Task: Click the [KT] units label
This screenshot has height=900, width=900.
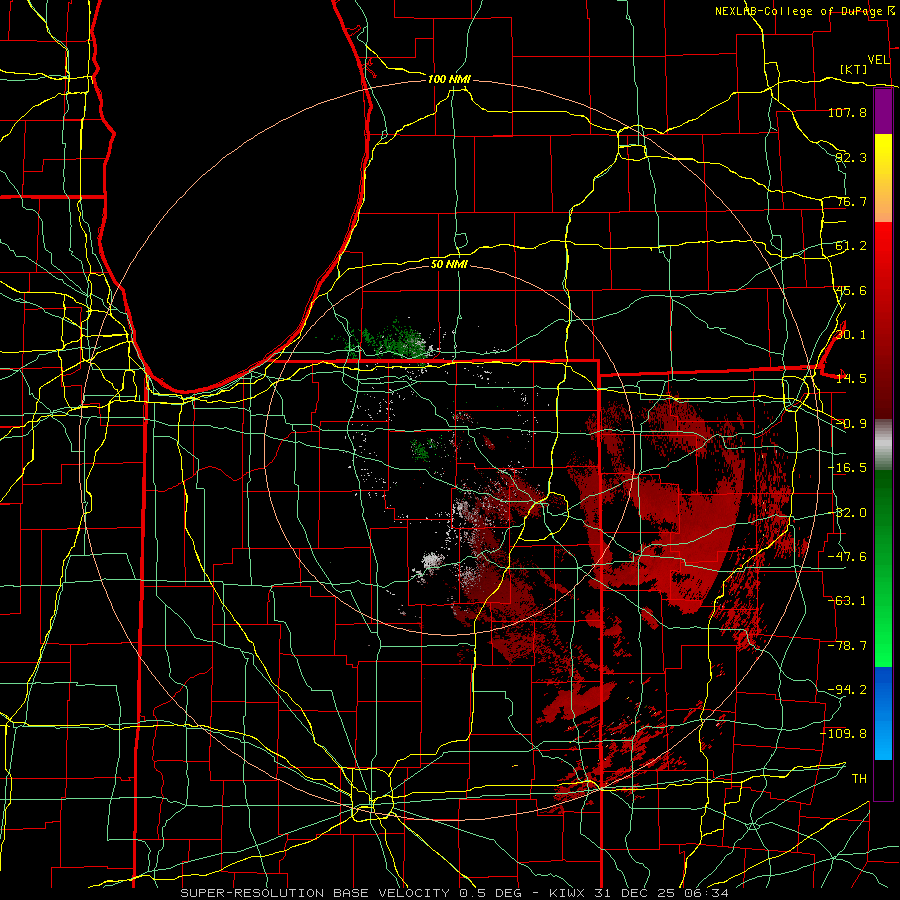Action: [854, 69]
